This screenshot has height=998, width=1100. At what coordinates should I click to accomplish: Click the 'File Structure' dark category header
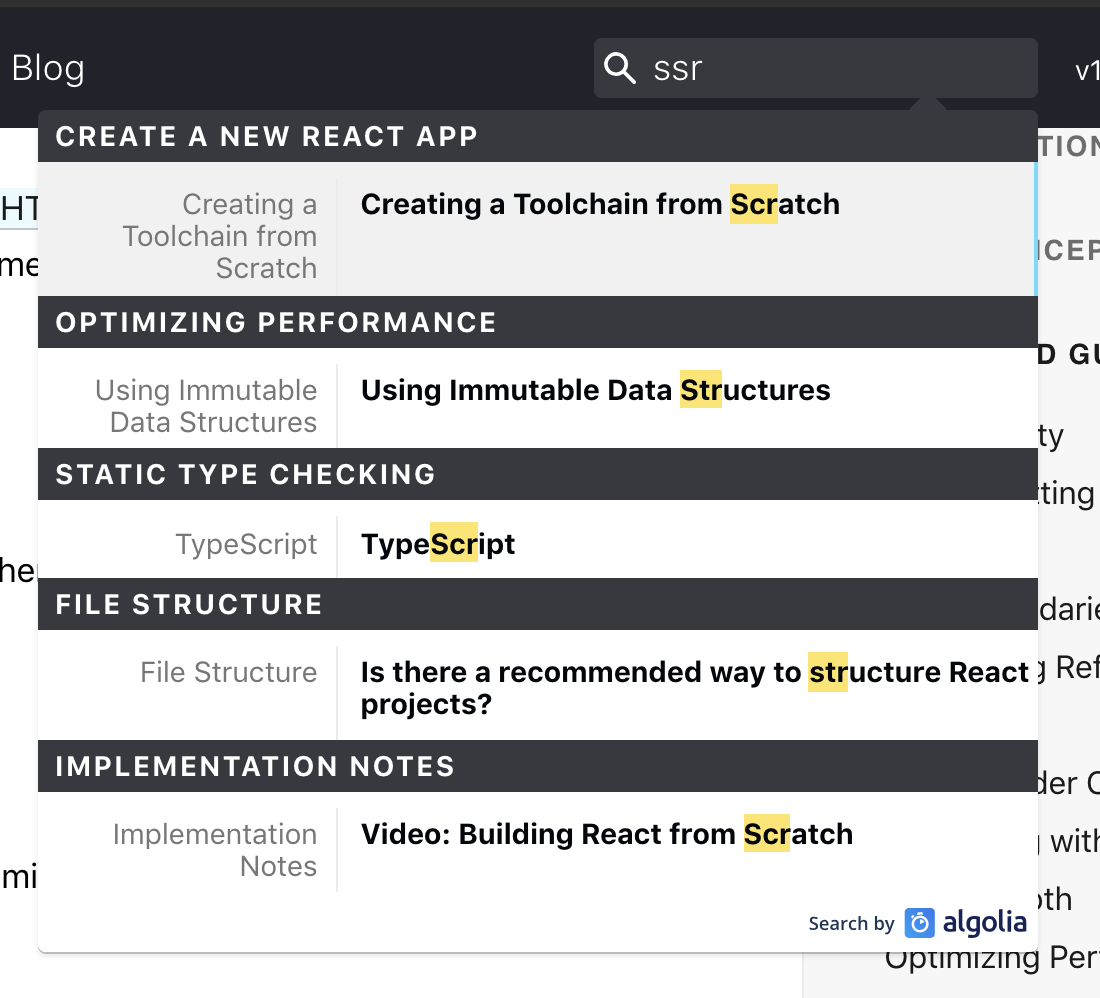[189, 604]
